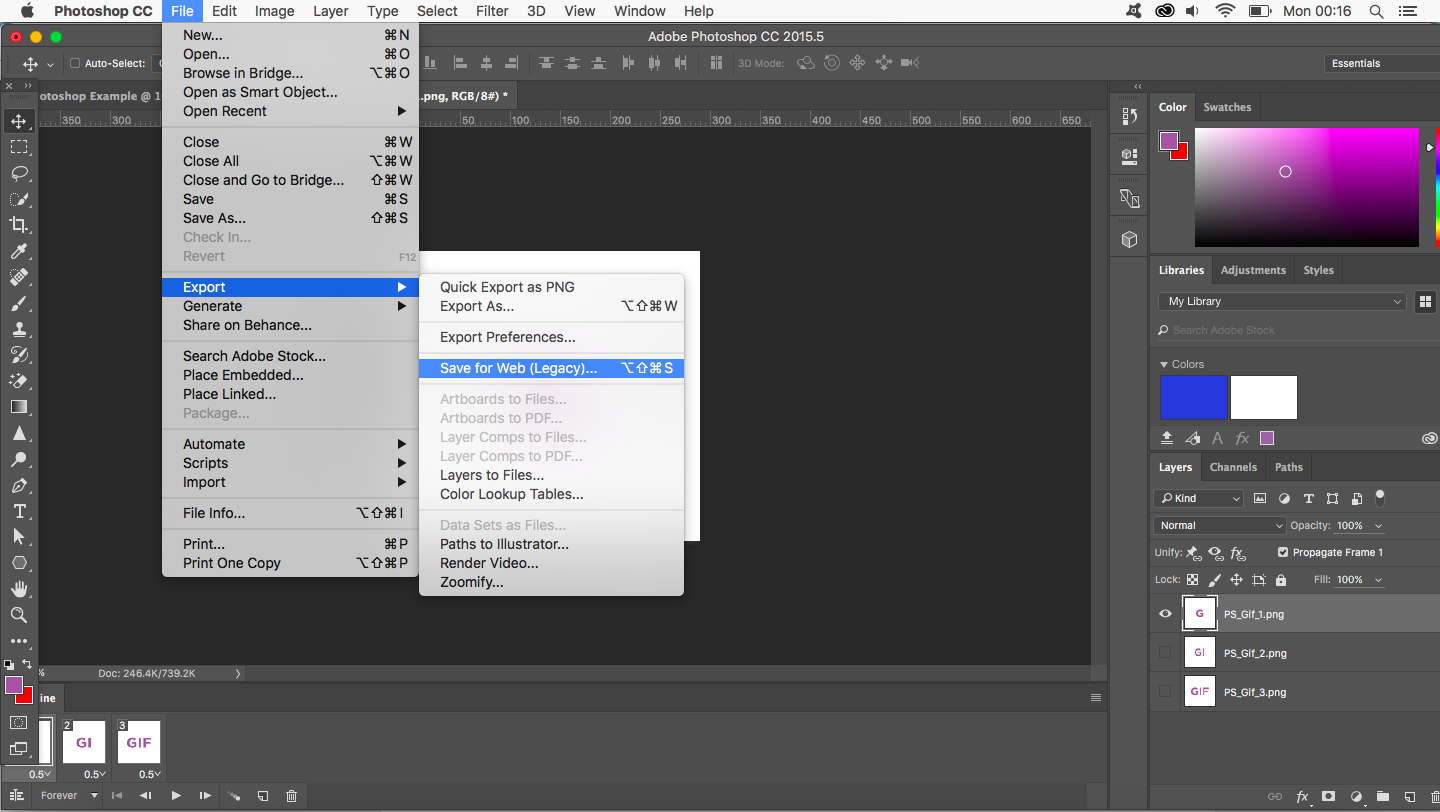
Task: Click foreground purple color in Color panel
Action: (x=1169, y=141)
